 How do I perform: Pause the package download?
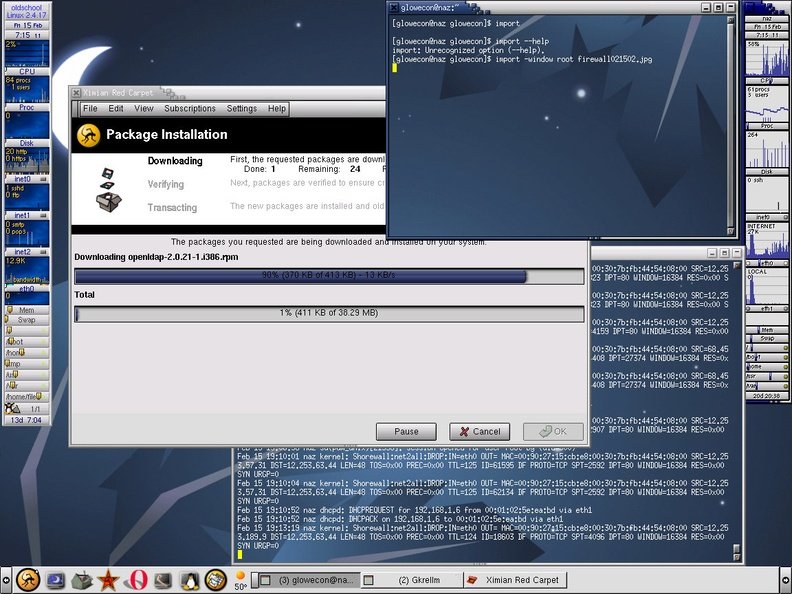[406, 431]
